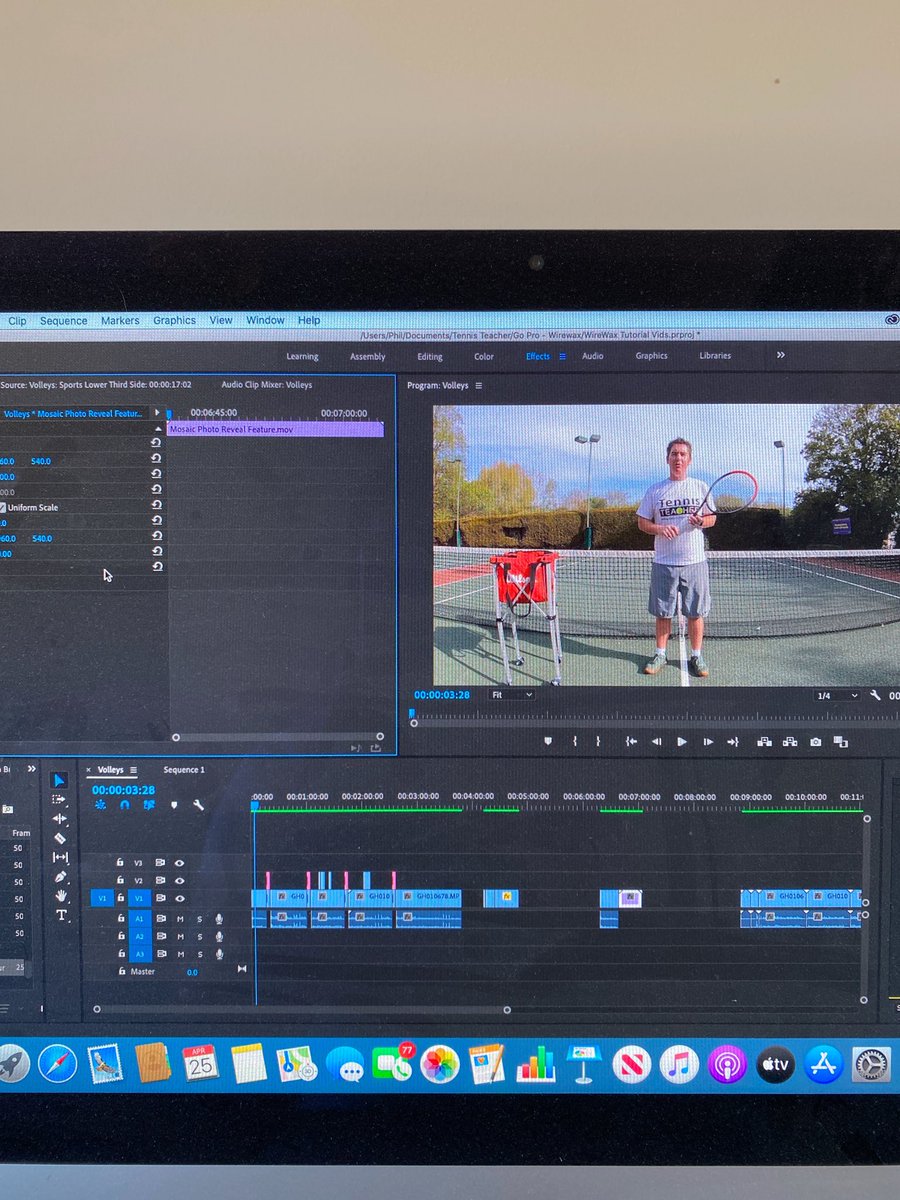The width and height of the screenshot is (900, 1200).
Task: Open the Graphics menu
Action: (x=174, y=321)
